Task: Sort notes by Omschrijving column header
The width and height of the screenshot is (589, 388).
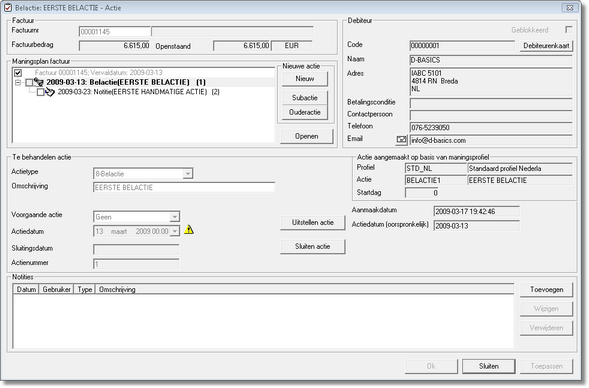Action: click(305, 289)
